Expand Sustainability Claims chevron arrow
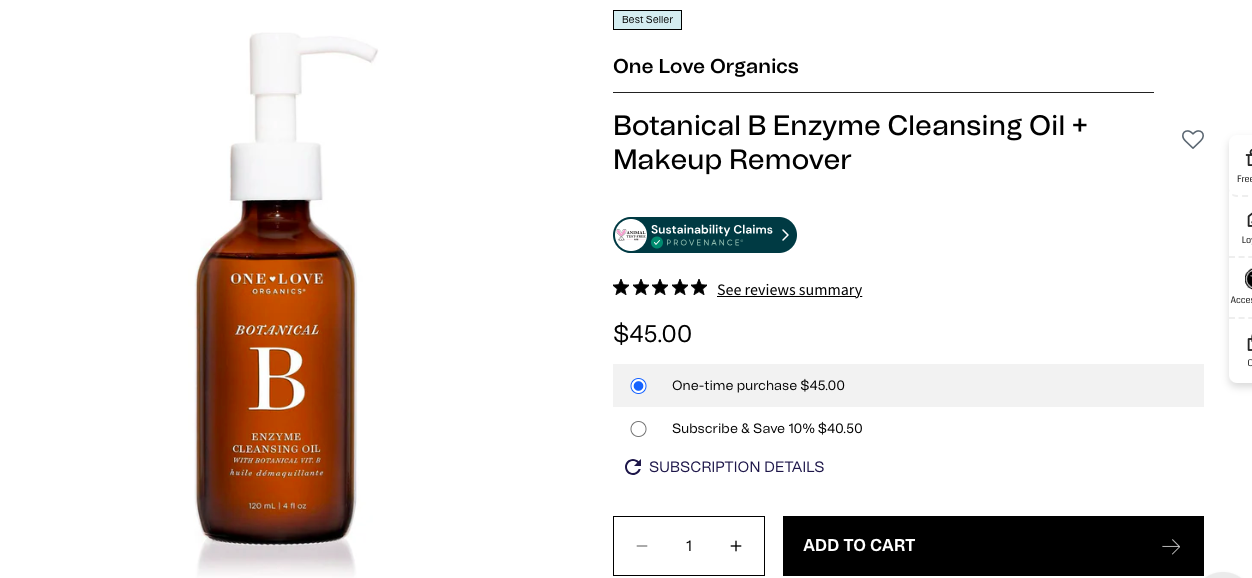Screen dimensions: 1252x578 pos(785,235)
